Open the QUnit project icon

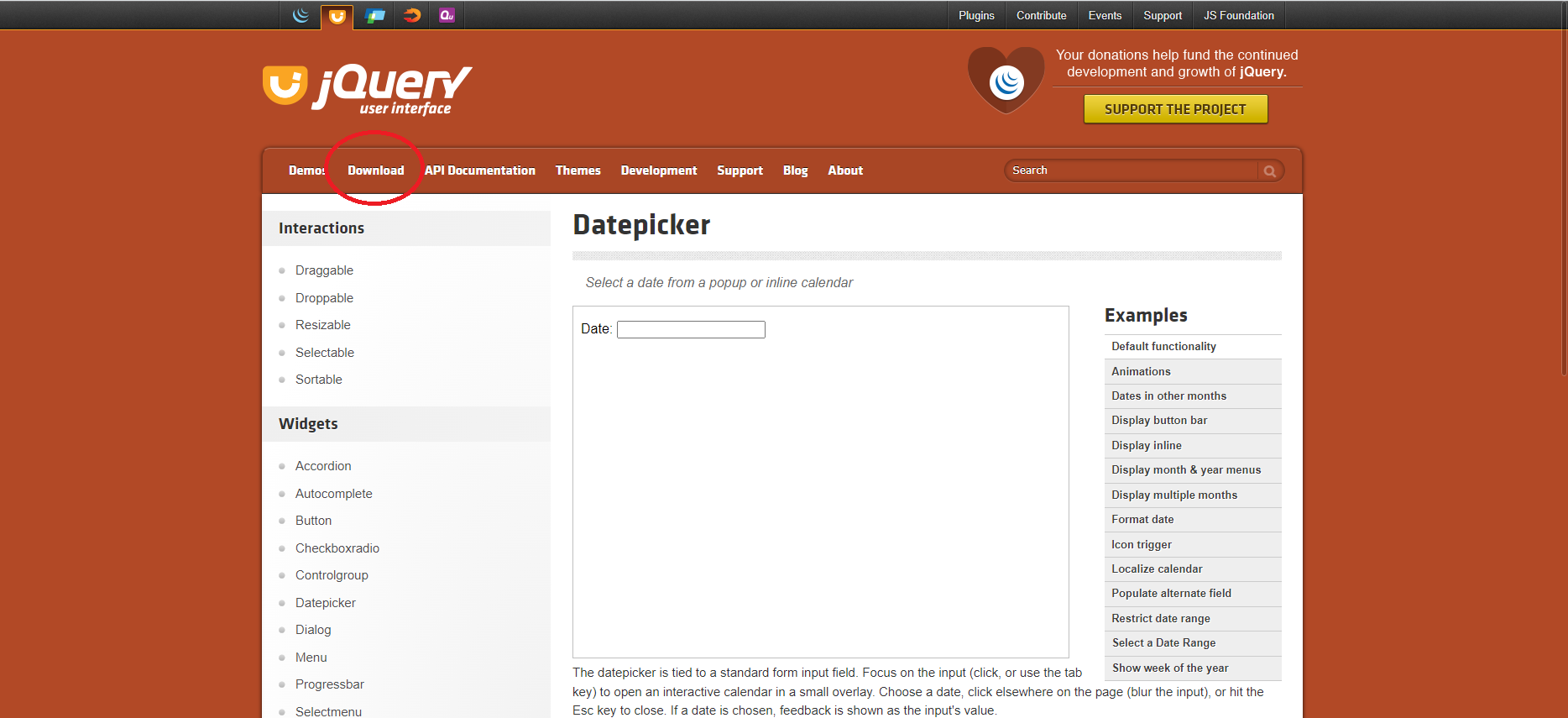pyautogui.click(x=447, y=15)
